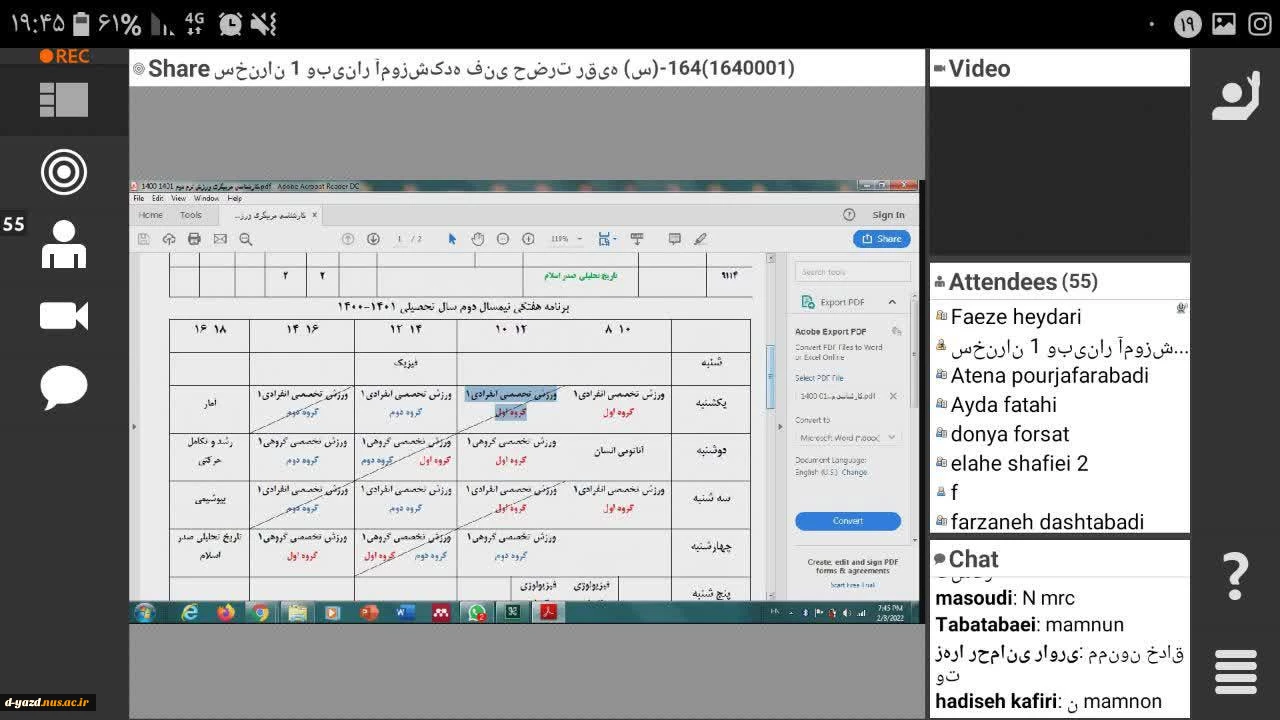Click the Search tools input field
The image size is (1280, 720).
[853, 272]
